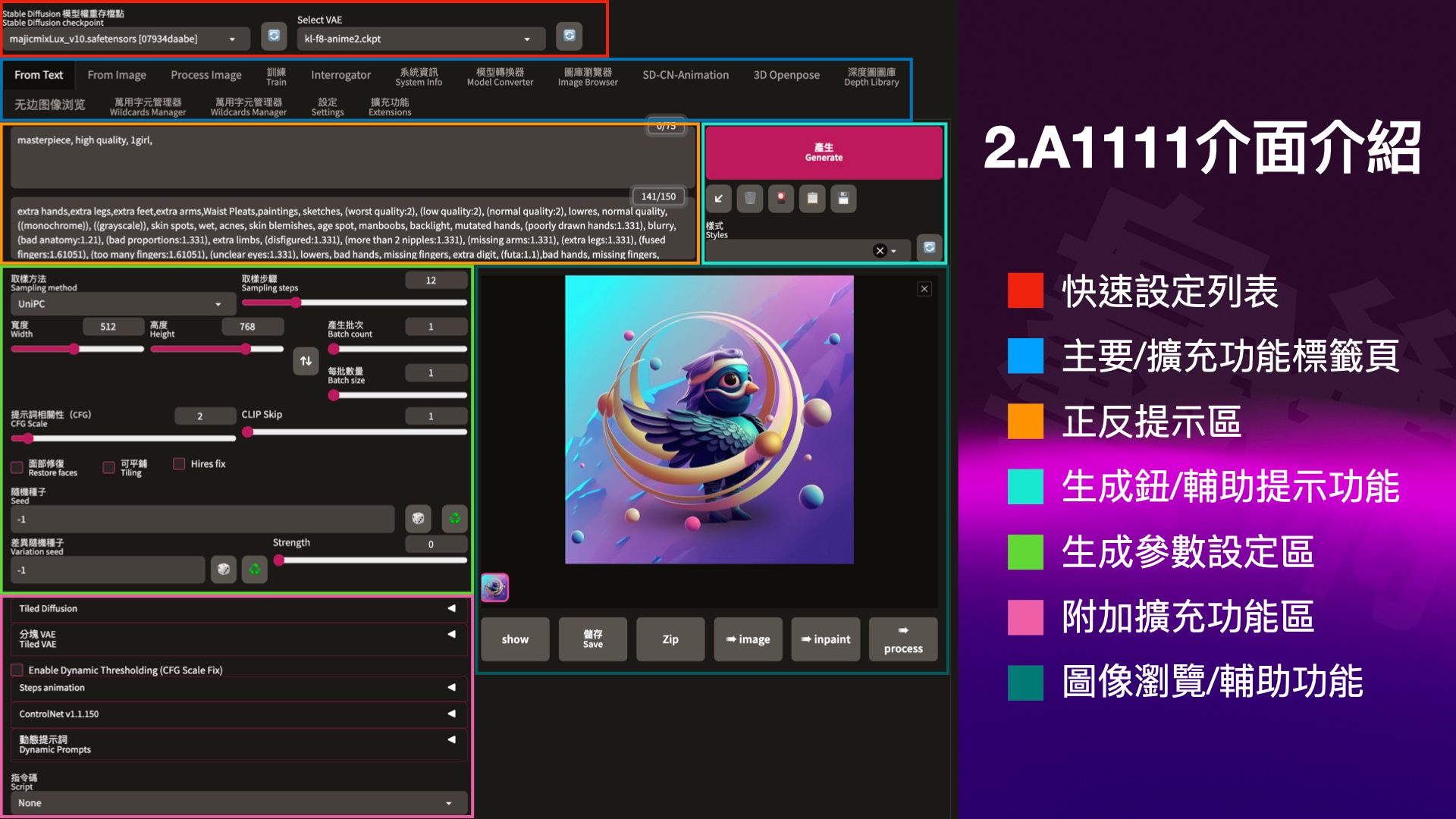Swap width and height with arrows icon
Image resolution: width=1456 pixels, height=819 pixels.
(306, 361)
